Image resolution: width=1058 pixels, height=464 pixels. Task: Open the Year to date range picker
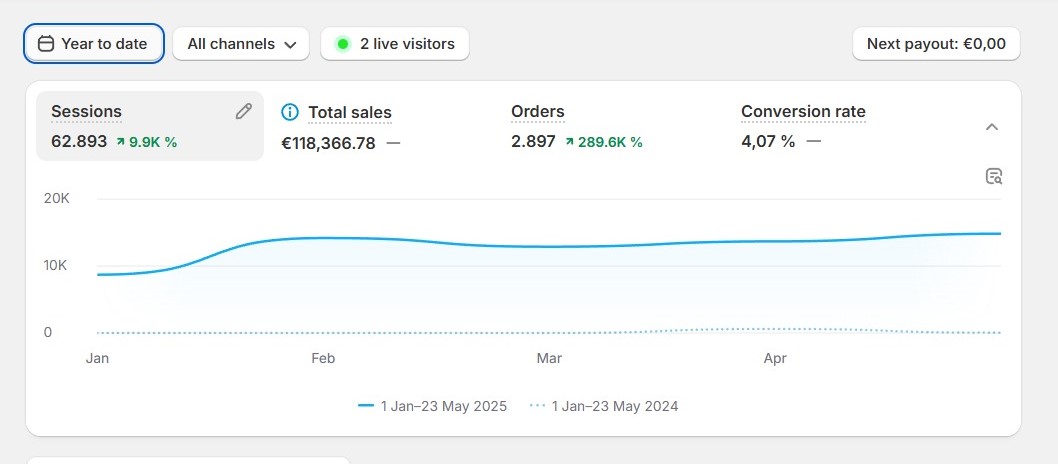[x=94, y=44]
